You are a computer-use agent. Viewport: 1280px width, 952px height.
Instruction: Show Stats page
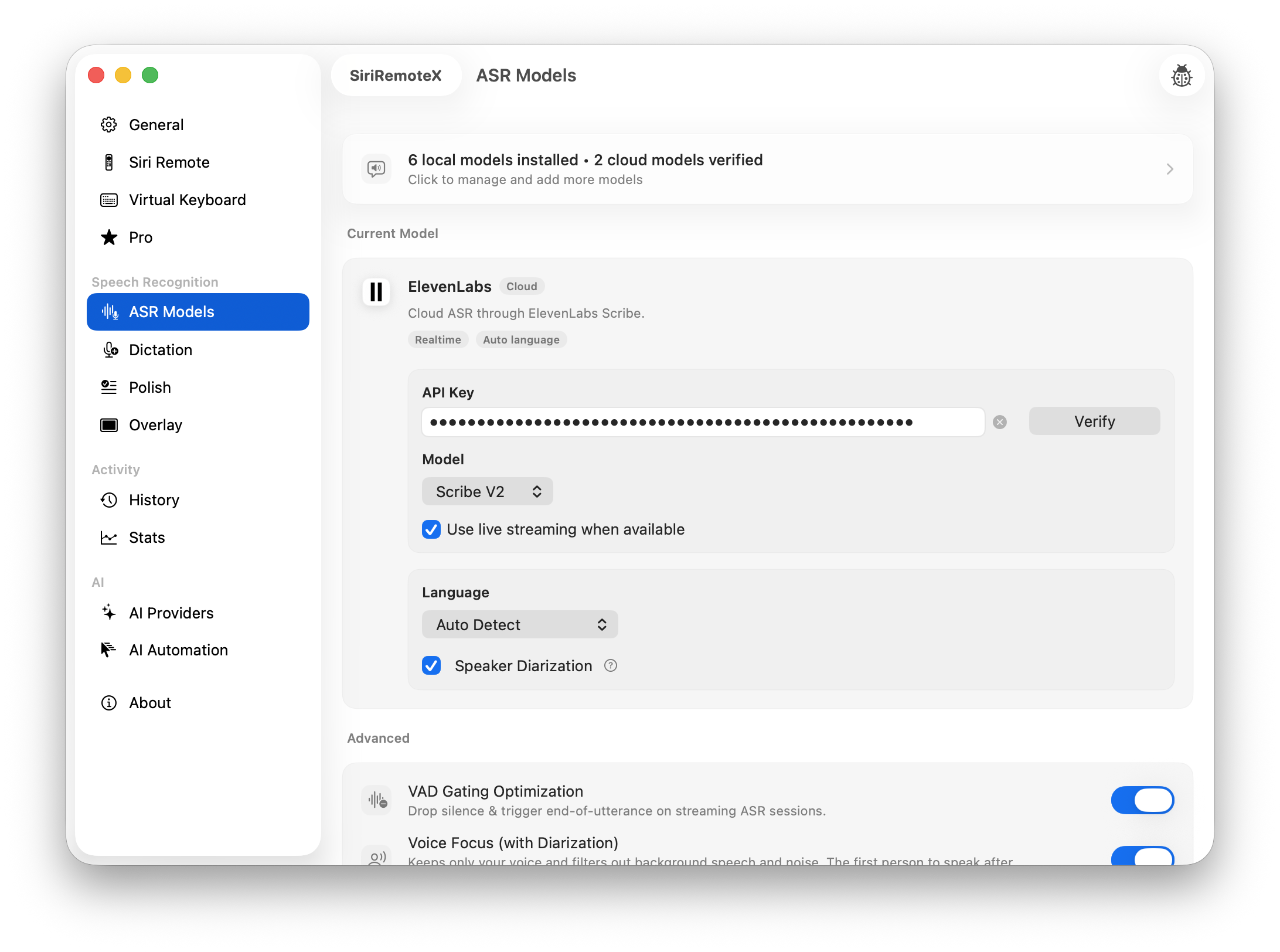tap(198, 538)
